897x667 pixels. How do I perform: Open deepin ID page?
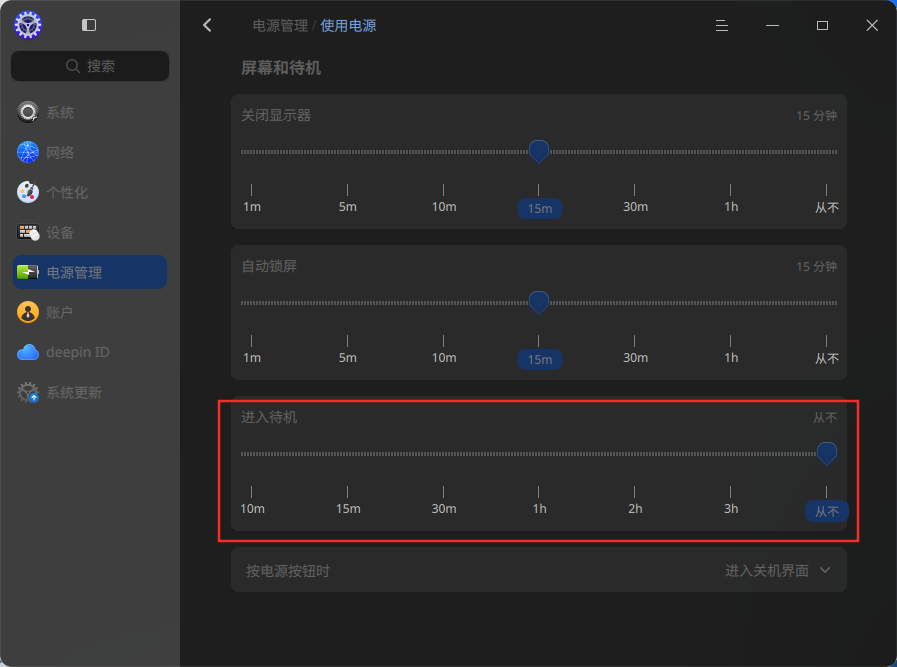90,352
